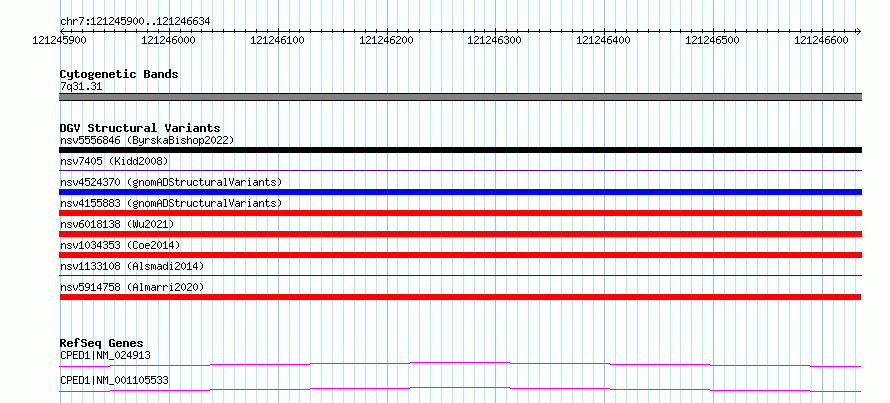Select nsv6018138 (Wu2021) label
This screenshot has width=890, height=403.
point(117,224)
